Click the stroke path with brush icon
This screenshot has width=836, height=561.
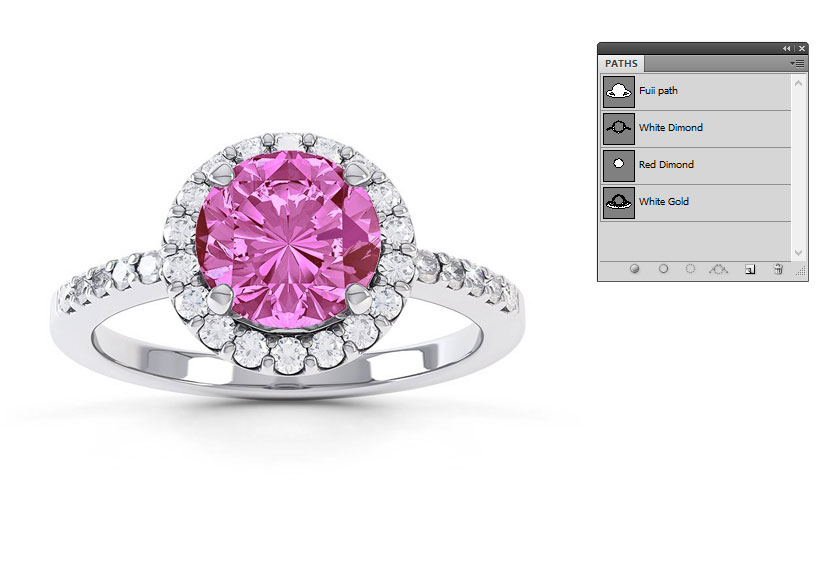coord(663,269)
